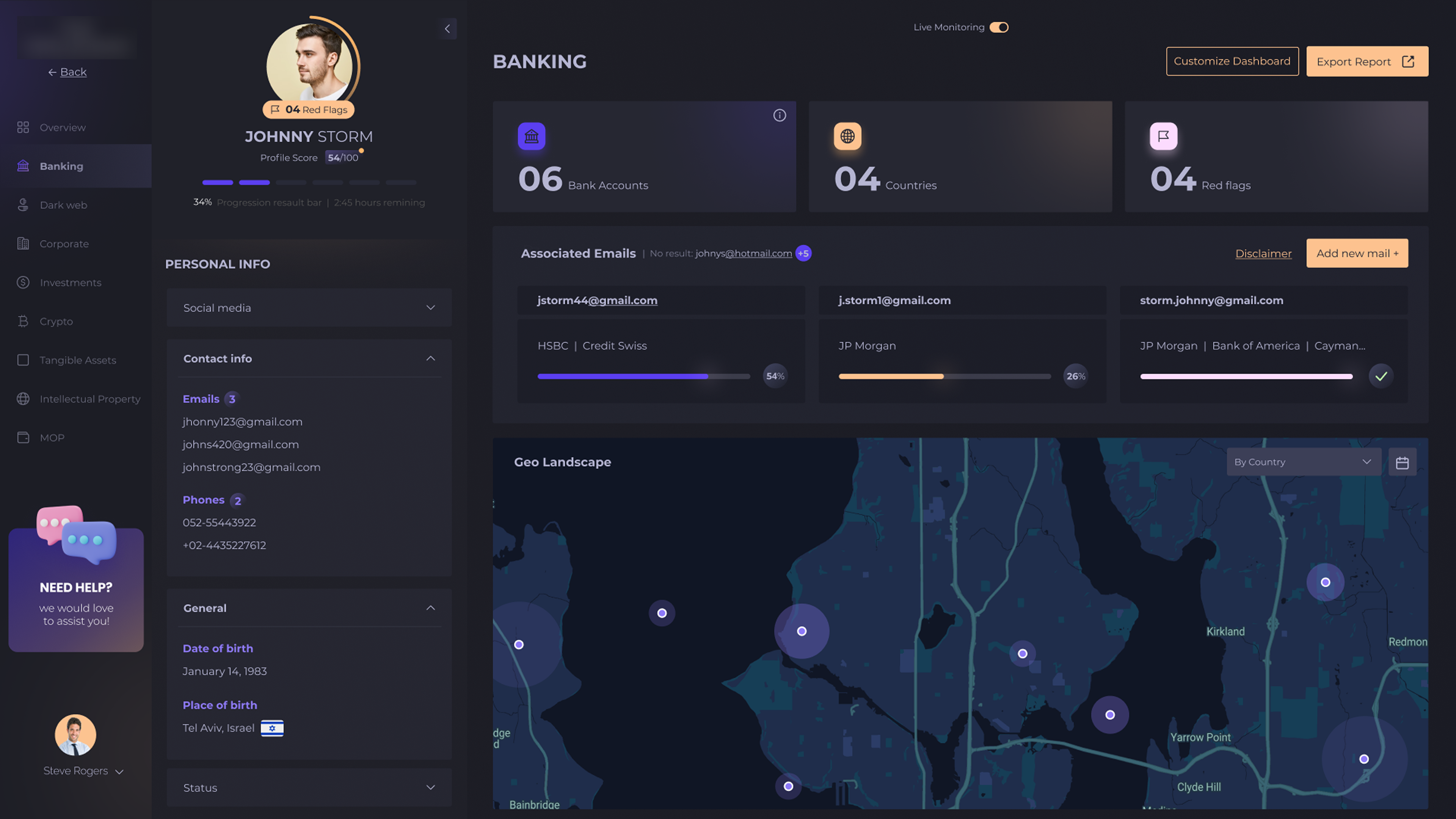Screen dimensions: 1456x819
Task: Click the Investments dollar icon
Action: pos(23,282)
